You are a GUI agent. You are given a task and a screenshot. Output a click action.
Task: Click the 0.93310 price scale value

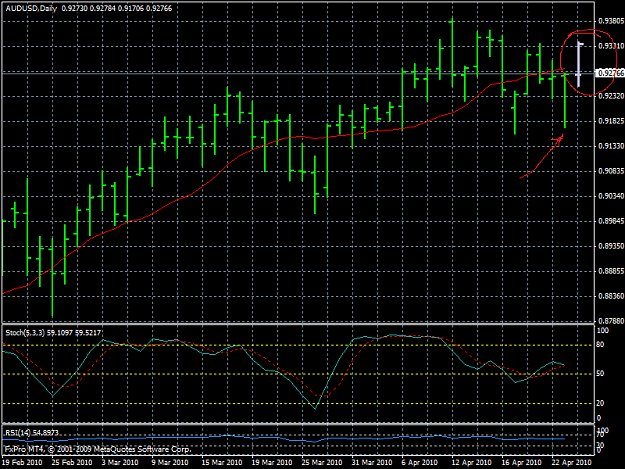611,46
